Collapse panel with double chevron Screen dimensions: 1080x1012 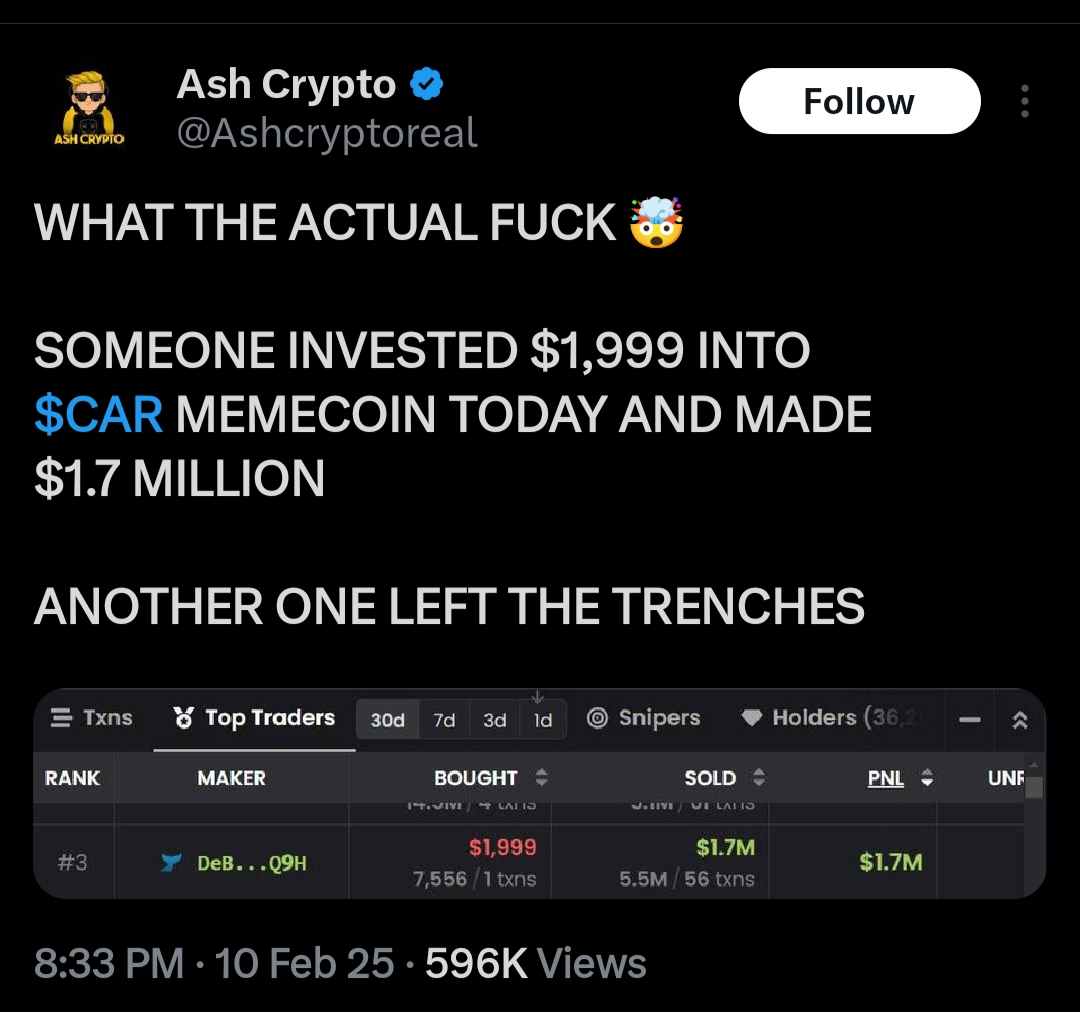[1020, 720]
